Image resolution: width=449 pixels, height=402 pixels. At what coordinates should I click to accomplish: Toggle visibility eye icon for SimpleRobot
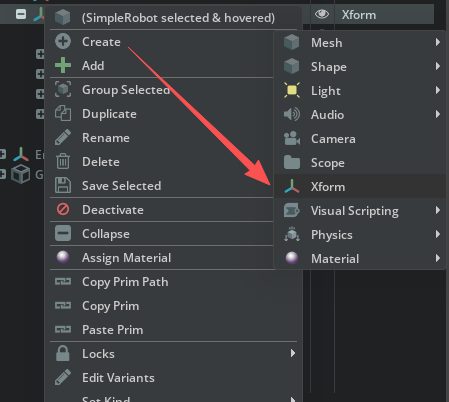[322, 14]
